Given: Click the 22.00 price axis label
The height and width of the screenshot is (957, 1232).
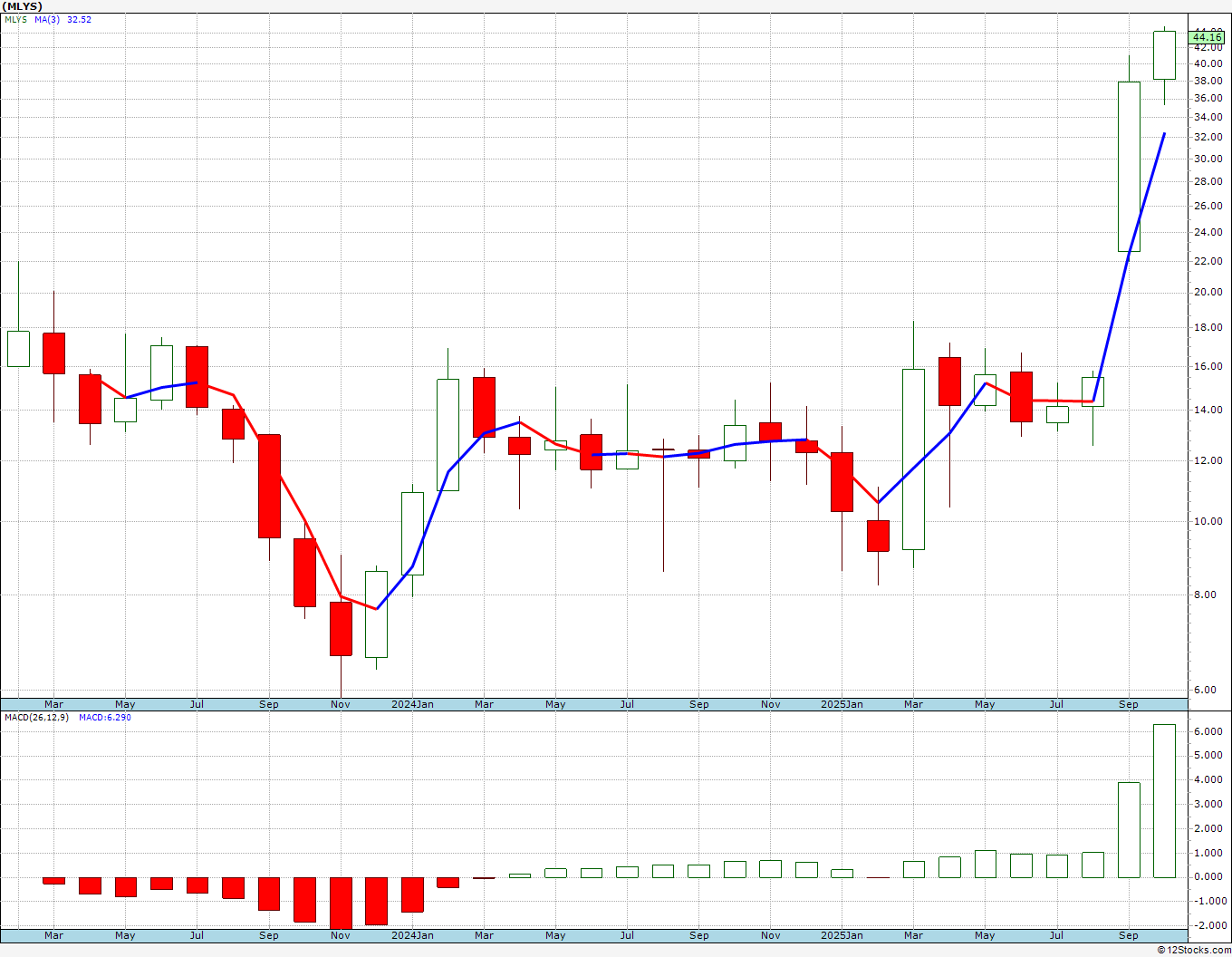Looking at the screenshot, I should coord(1208,261).
